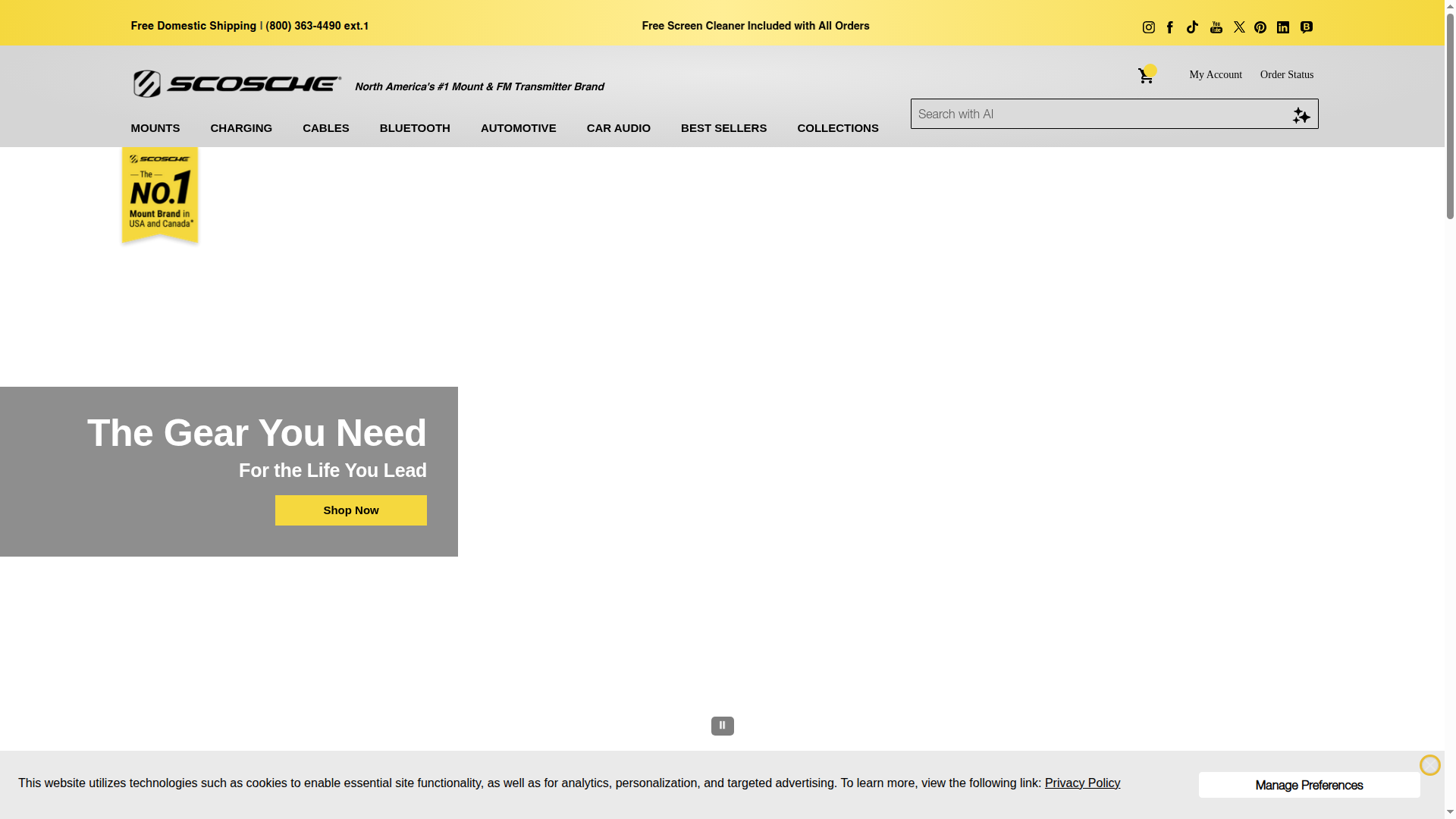Image resolution: width=1456 pixels, height=819 pixels.
Task: Focus the Search with AI field
Action: click(x=1062, y=114)
